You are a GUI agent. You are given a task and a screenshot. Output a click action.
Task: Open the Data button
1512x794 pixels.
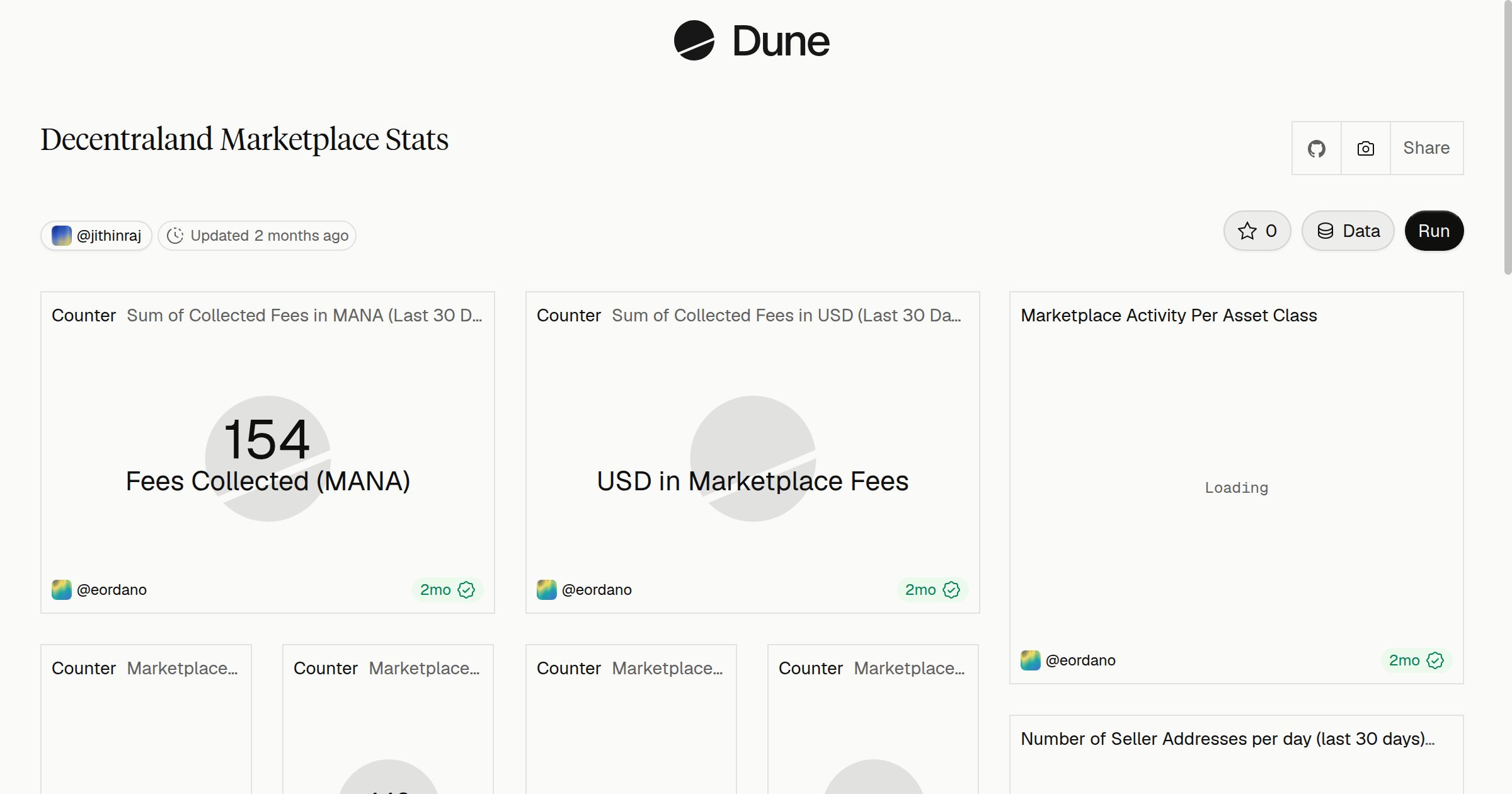[1348, 231]
